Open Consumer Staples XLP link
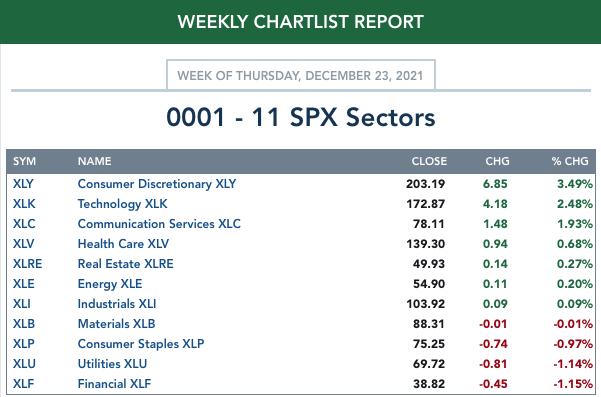 [141, 344]
